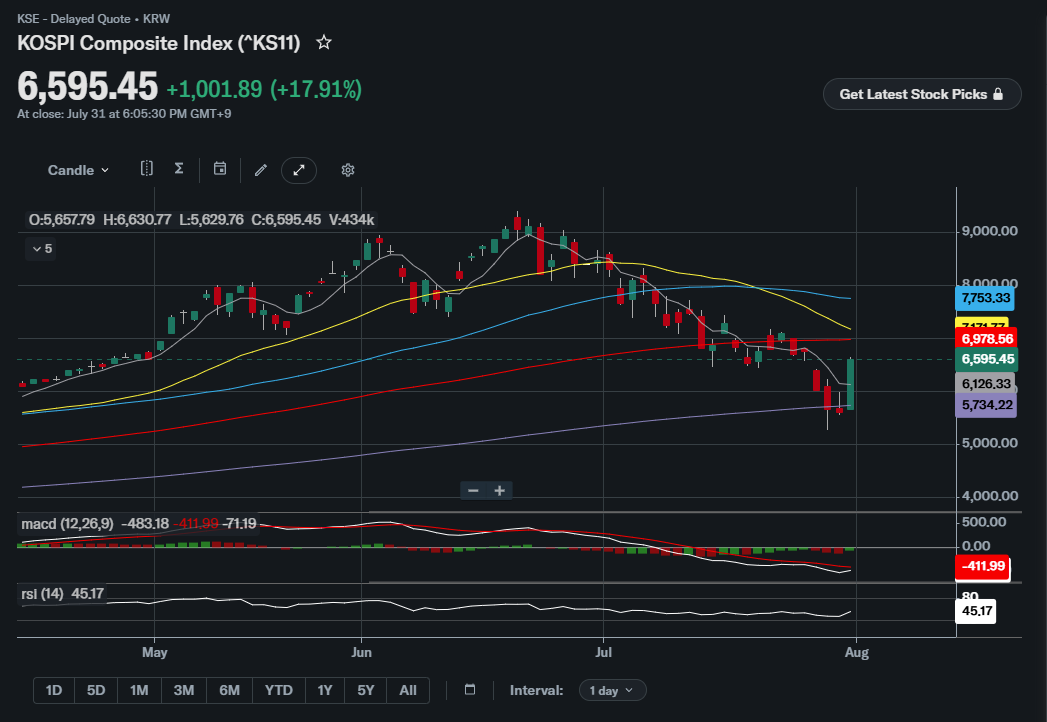Click the rsi (14) indicator label
This screenshot has width=1047, height=722.
pos(42,594)
